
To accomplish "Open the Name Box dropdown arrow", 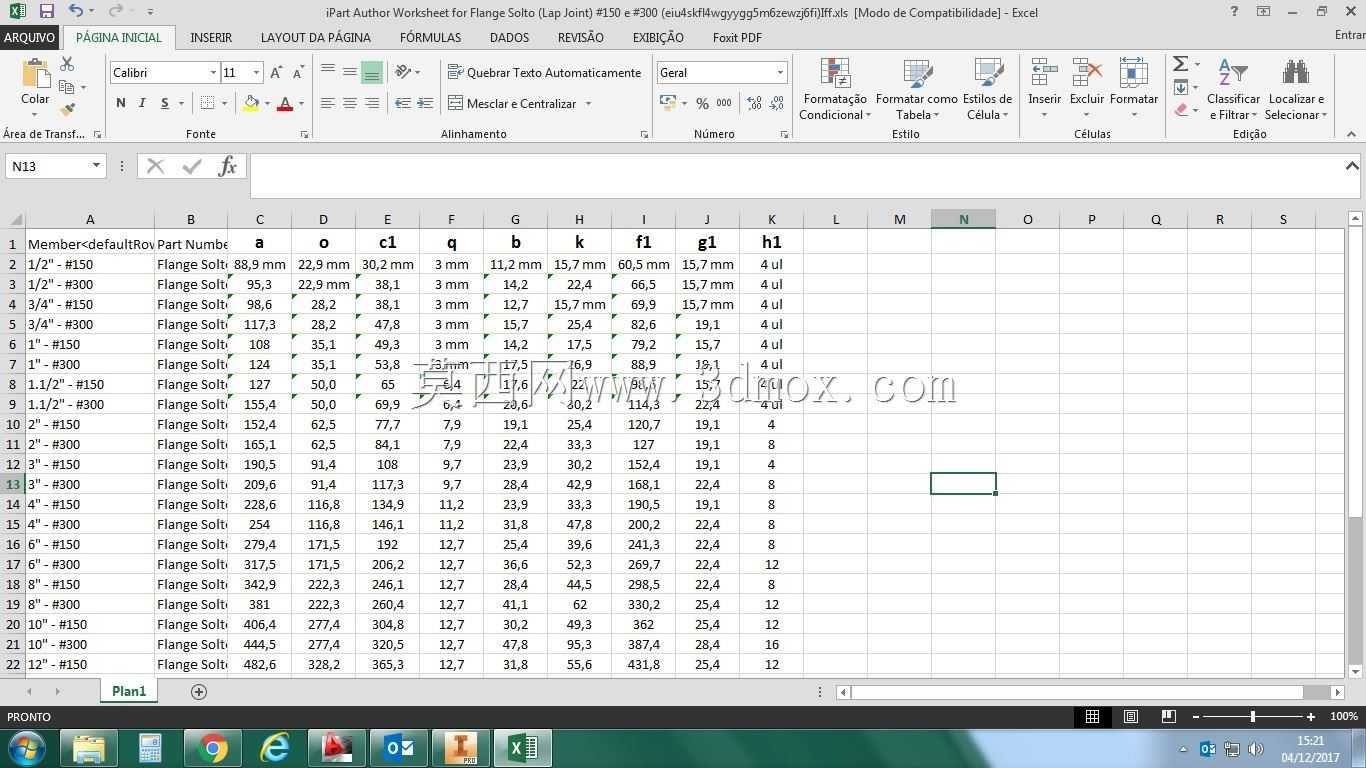I will point(96,166).
